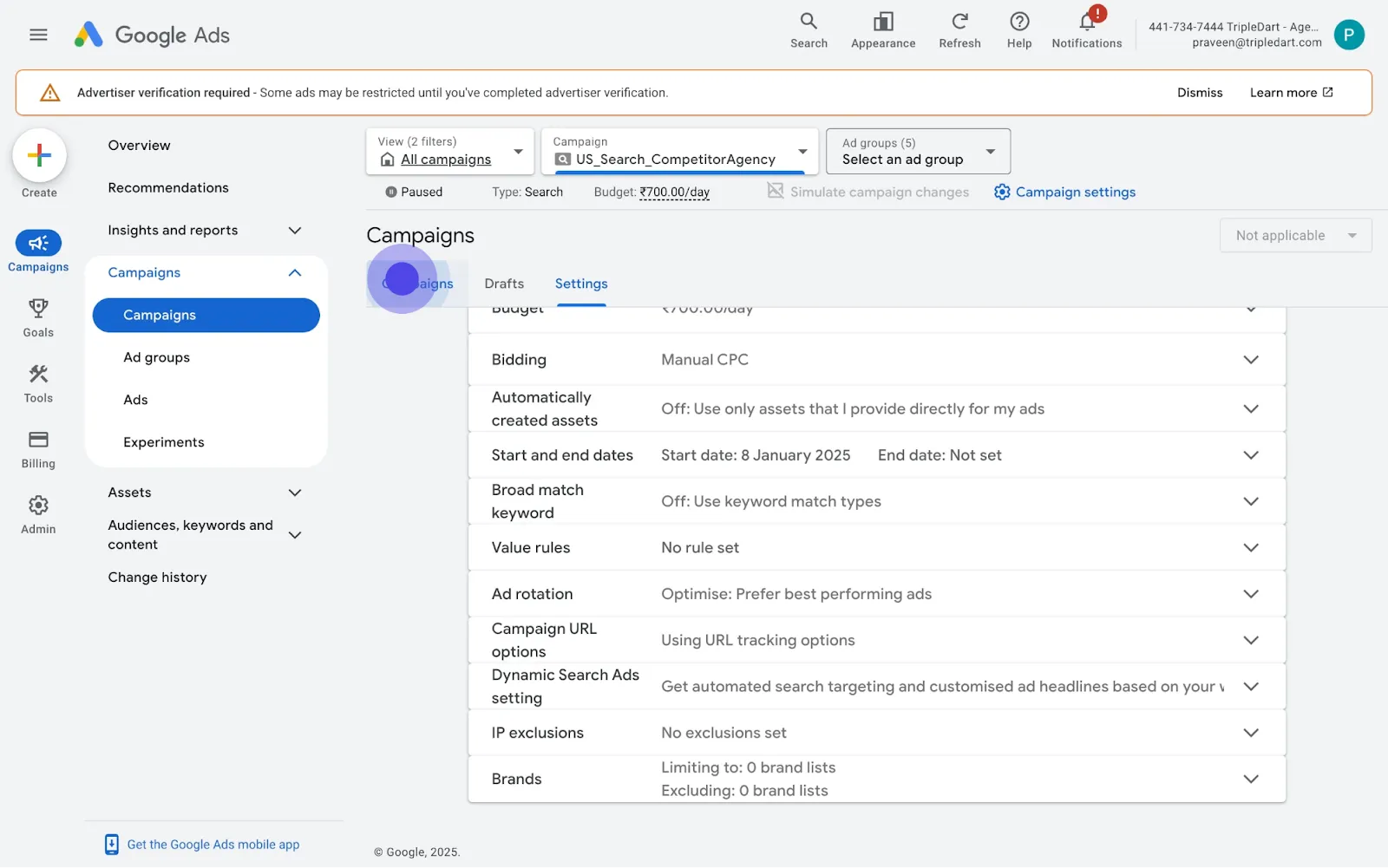Viewport: 1388px width, 868px height.
Task: Open the Help icon
Action: (x=1019, y=21)
